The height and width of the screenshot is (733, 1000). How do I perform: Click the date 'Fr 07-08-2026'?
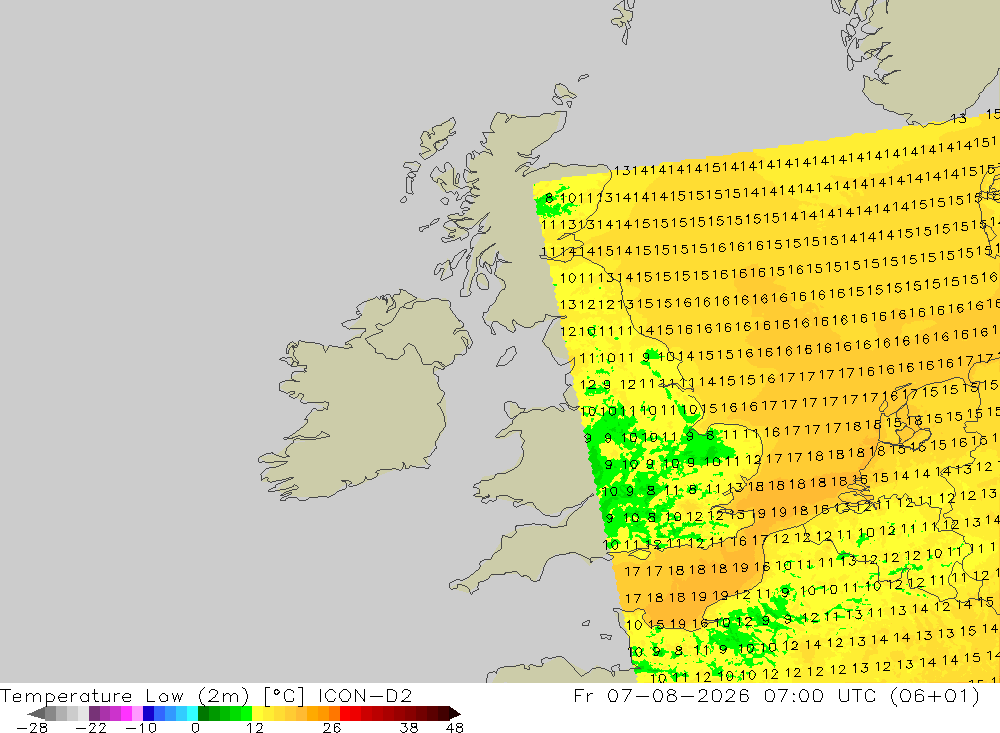[661, 695]
